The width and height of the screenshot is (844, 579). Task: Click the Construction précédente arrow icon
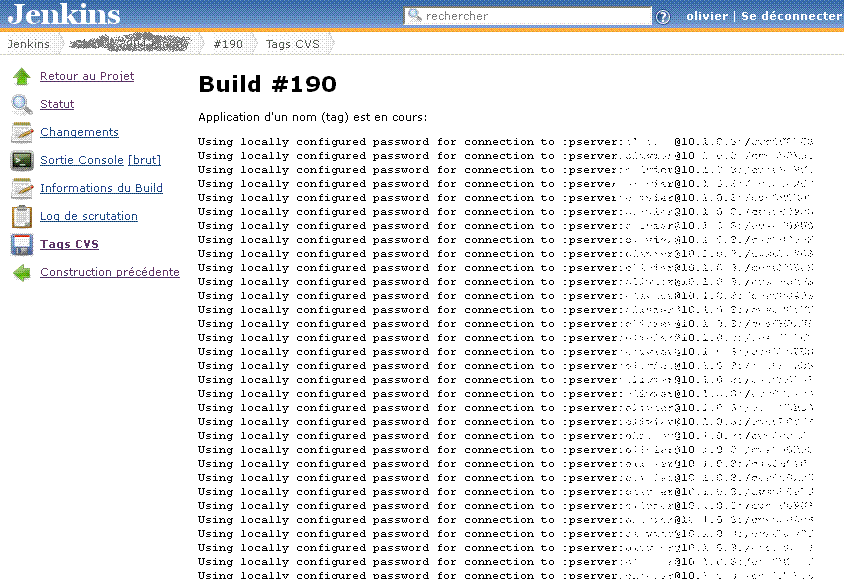21,273
